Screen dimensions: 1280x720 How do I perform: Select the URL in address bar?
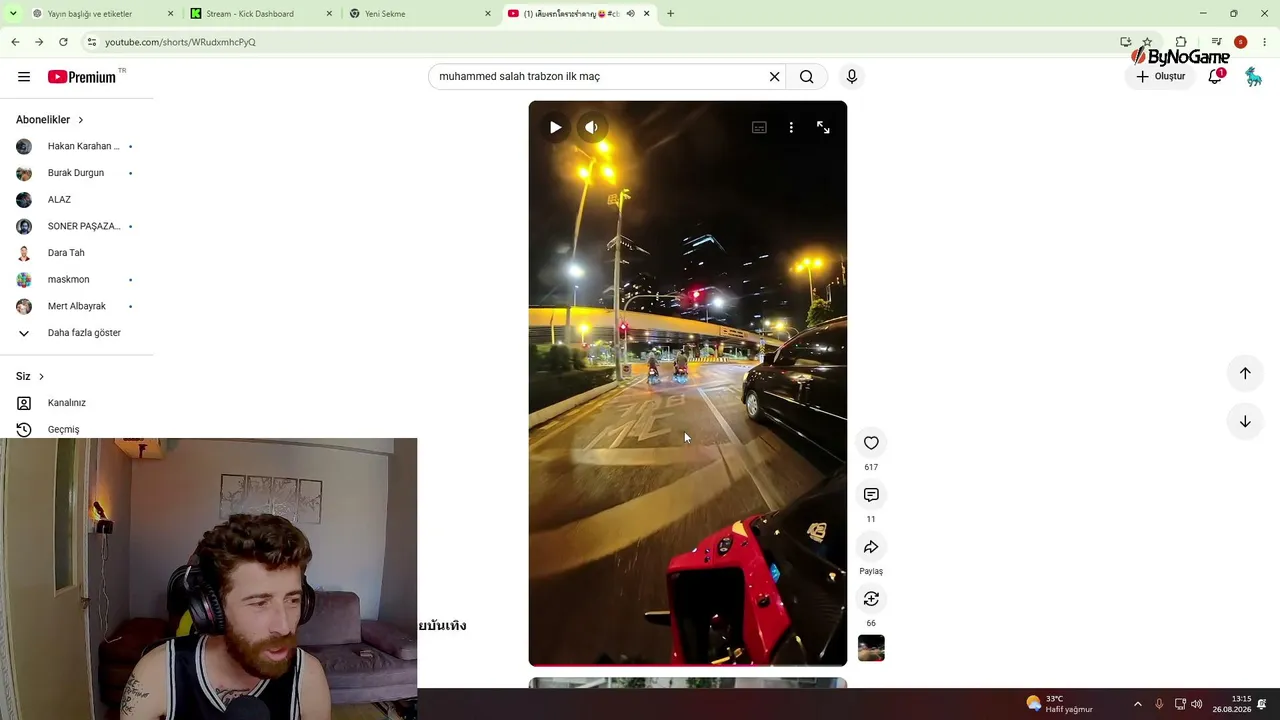[180, 42]
